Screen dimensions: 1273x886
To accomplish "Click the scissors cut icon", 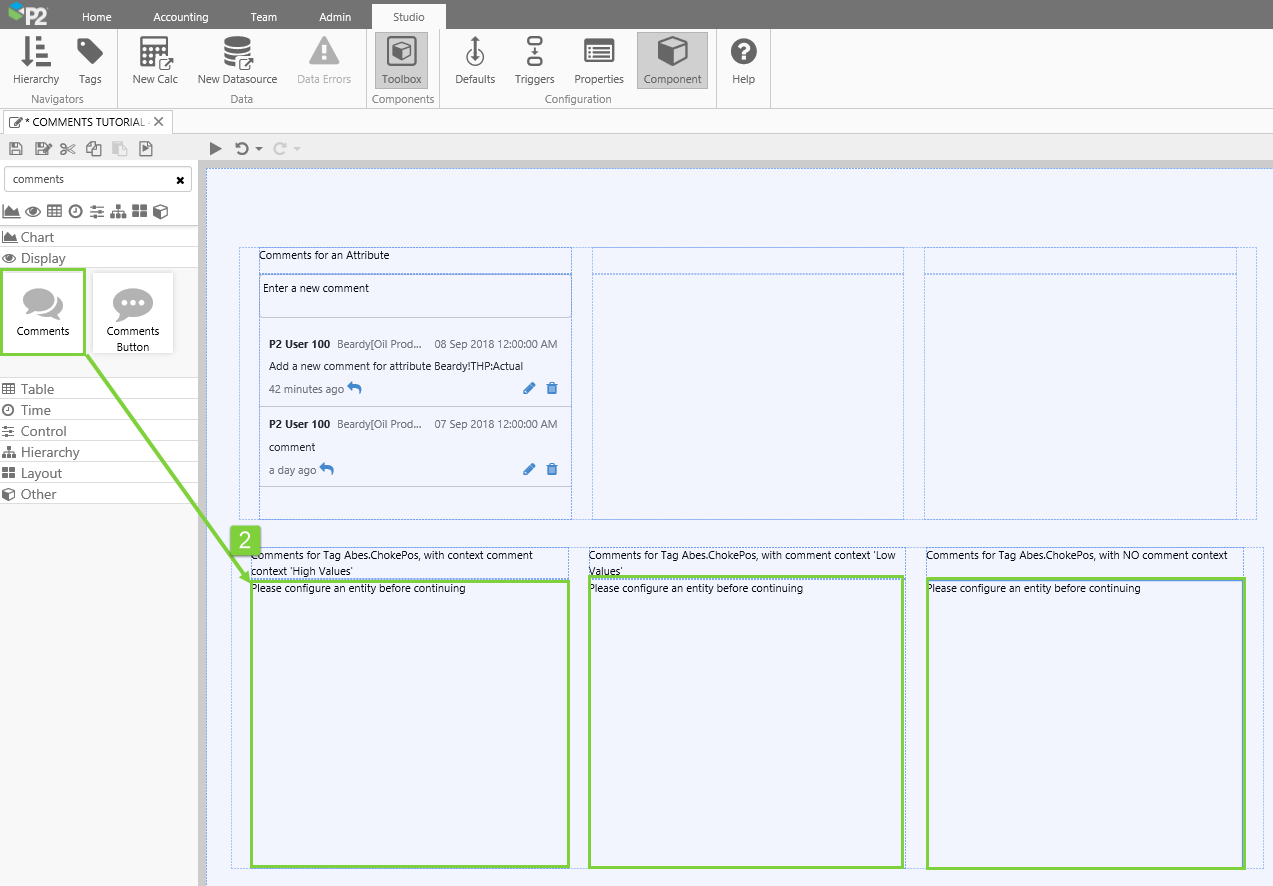I will coord(68,149).
